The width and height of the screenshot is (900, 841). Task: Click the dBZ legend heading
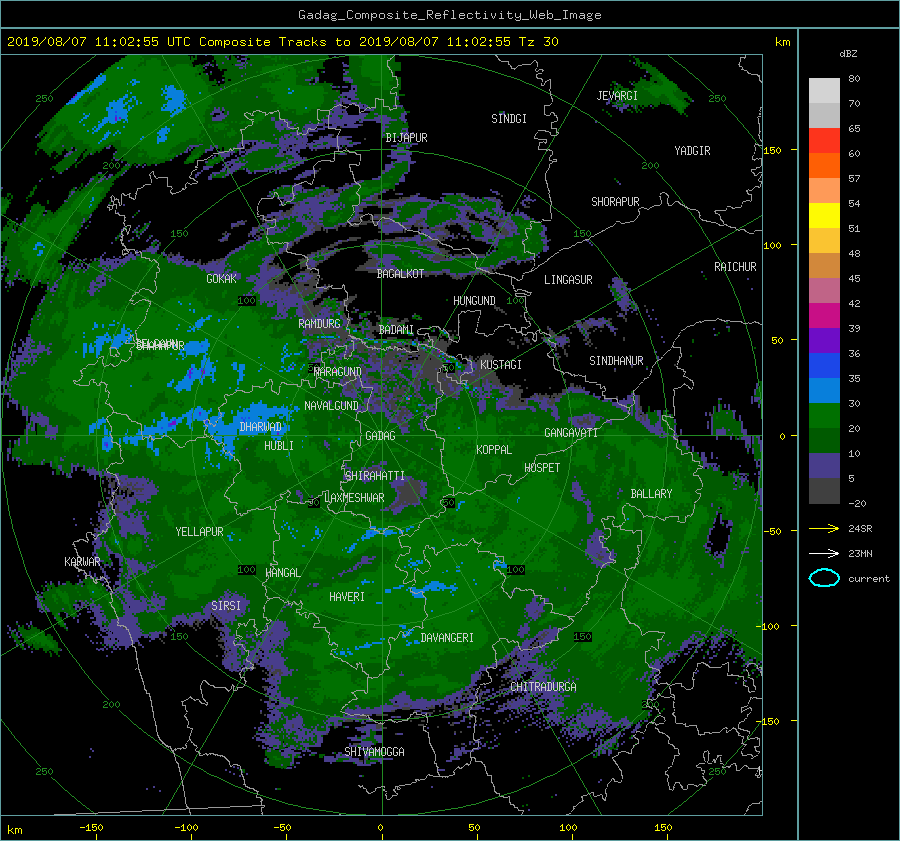pyautogui.click(x=848, y=54)
